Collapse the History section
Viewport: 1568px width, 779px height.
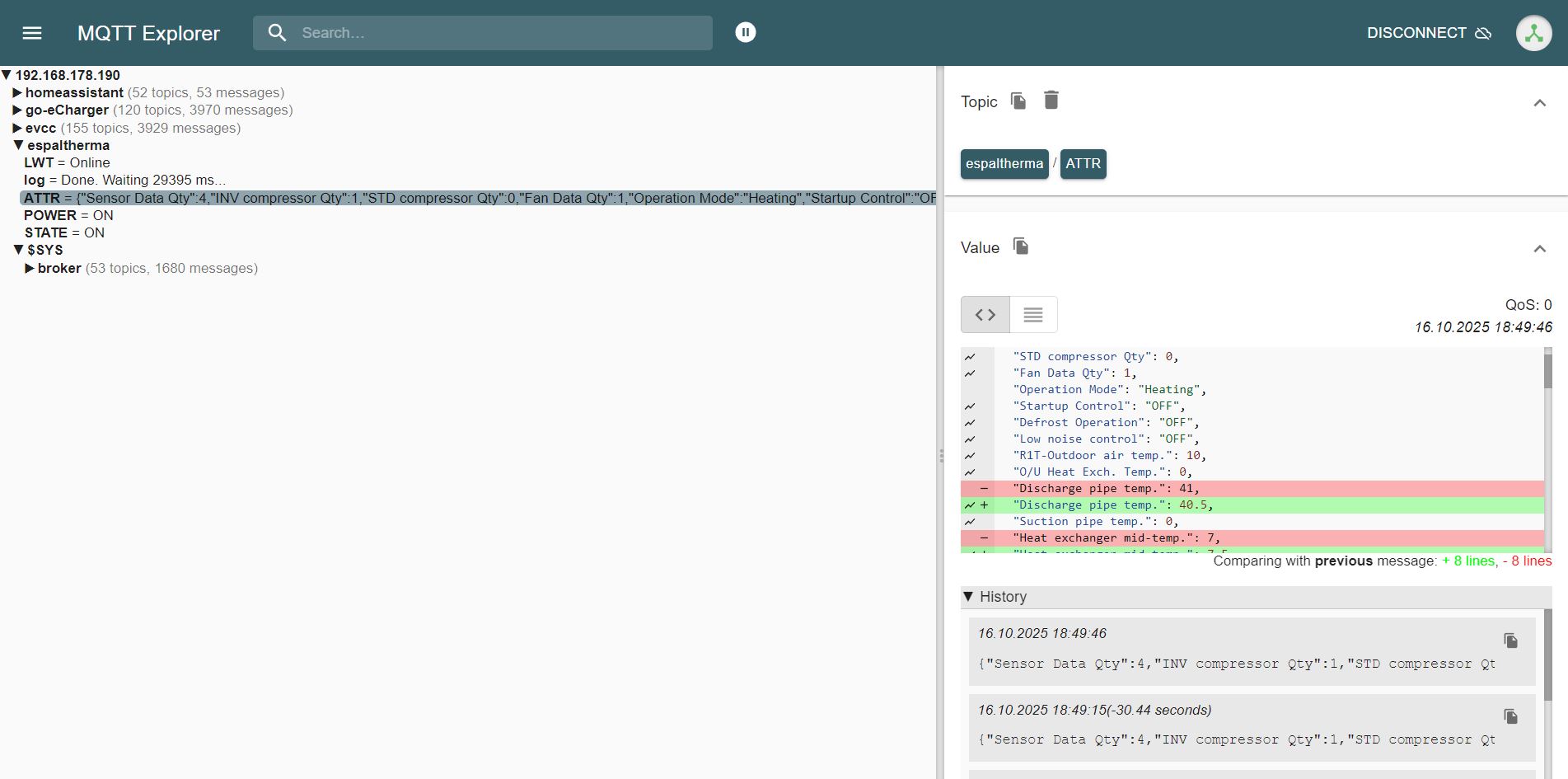click(x=969, y=597)
